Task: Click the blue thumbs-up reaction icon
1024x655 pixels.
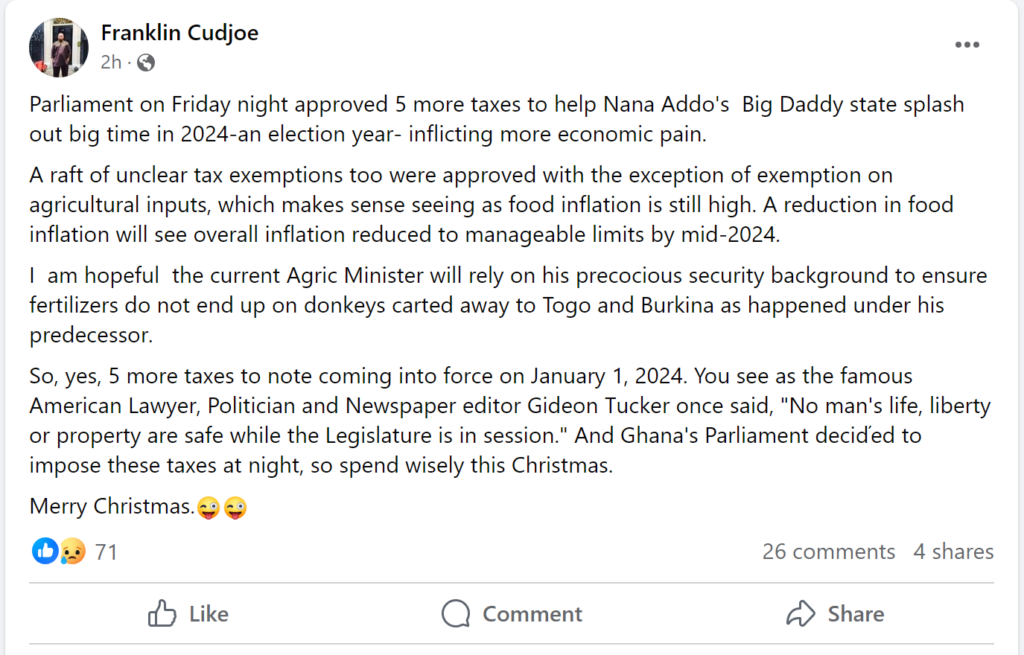Action: point(45,551)
